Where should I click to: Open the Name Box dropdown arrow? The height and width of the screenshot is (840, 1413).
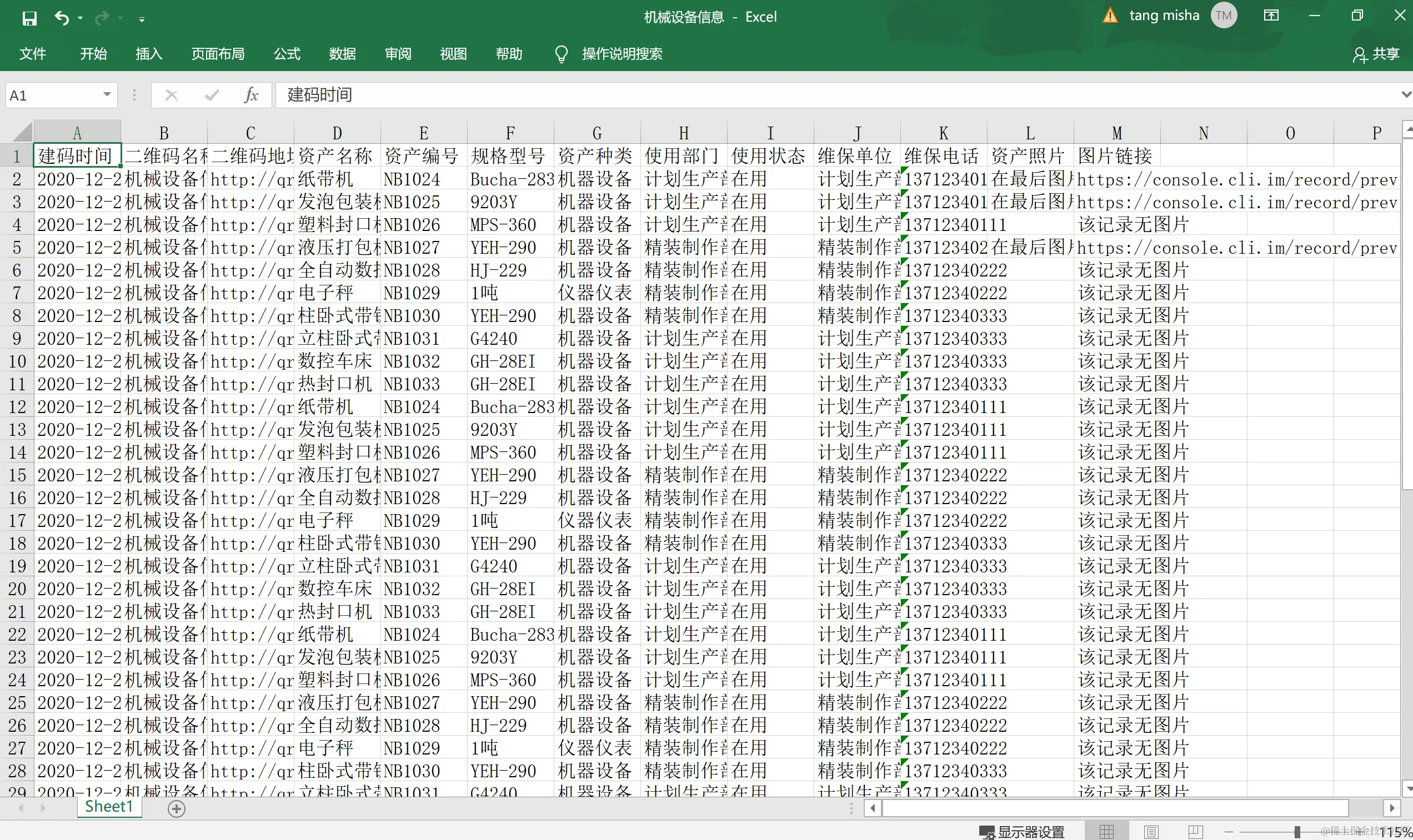tap(107, 94)
